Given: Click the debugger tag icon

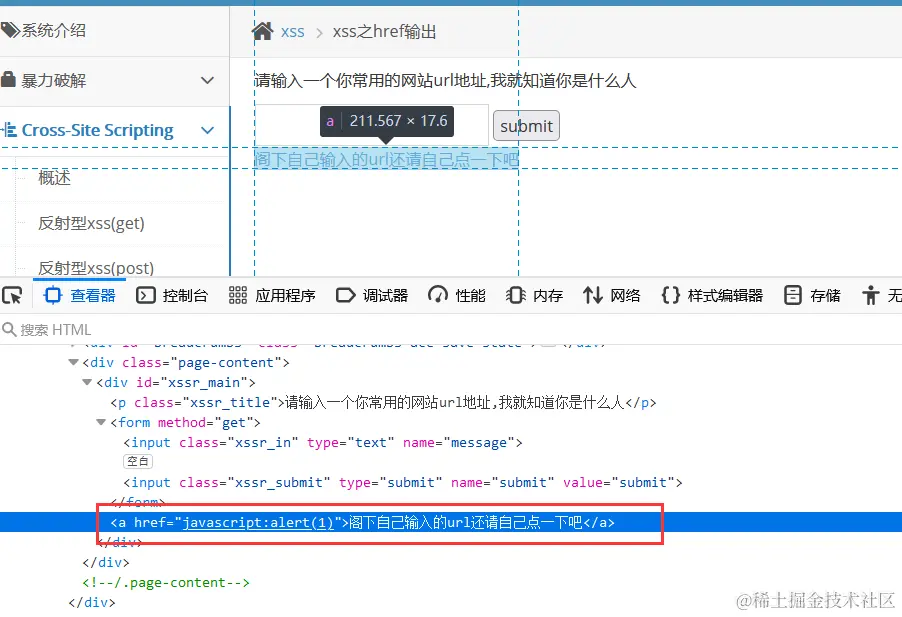Looking at the screenshot, I should click(x=346, y=296).
